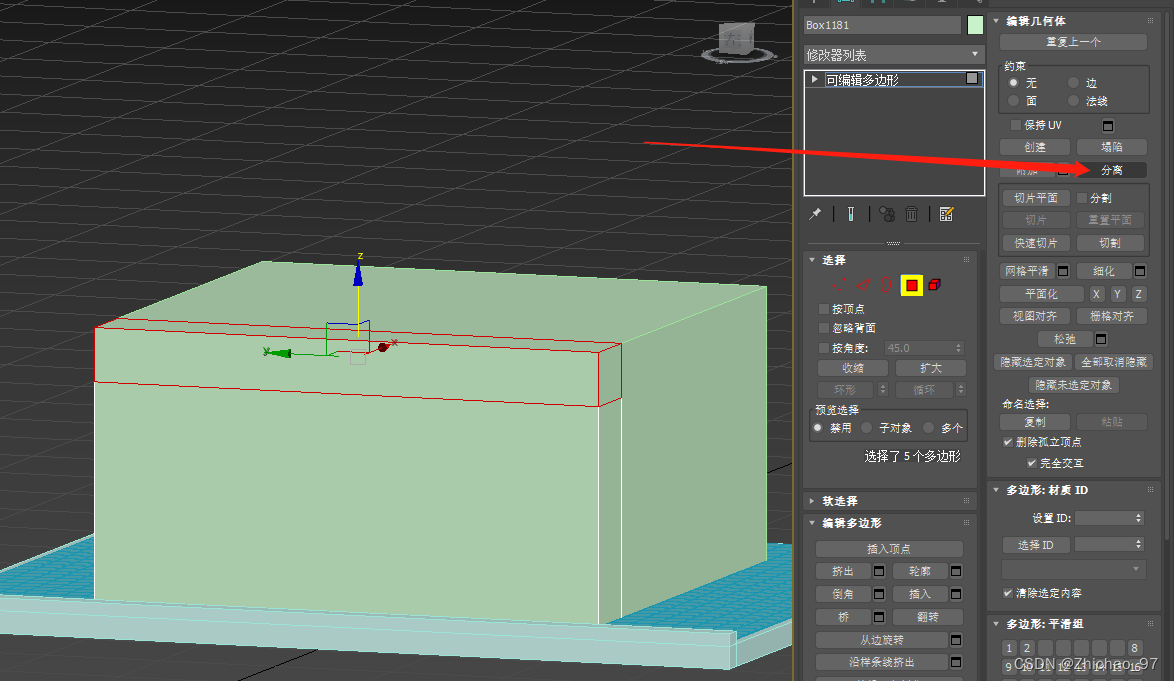Image resolution: width=1174 pixels, height=681 pixels.
Task: Select the highlighted Polygon sub-object level icon
Action: (911, 285)
